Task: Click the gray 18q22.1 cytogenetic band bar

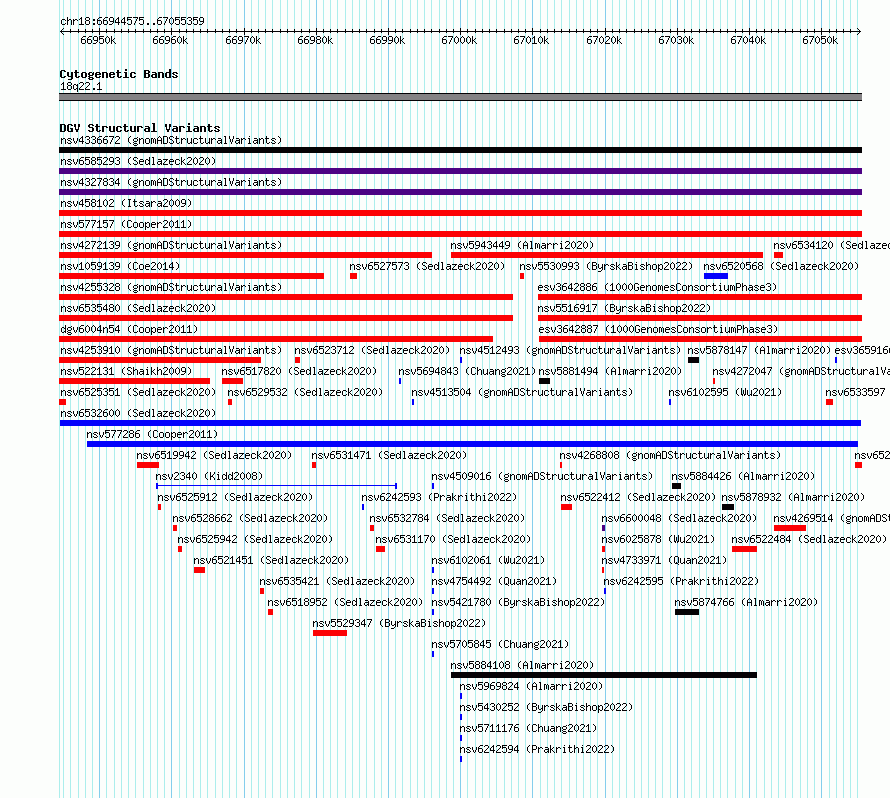Action: tap(460, 97)
